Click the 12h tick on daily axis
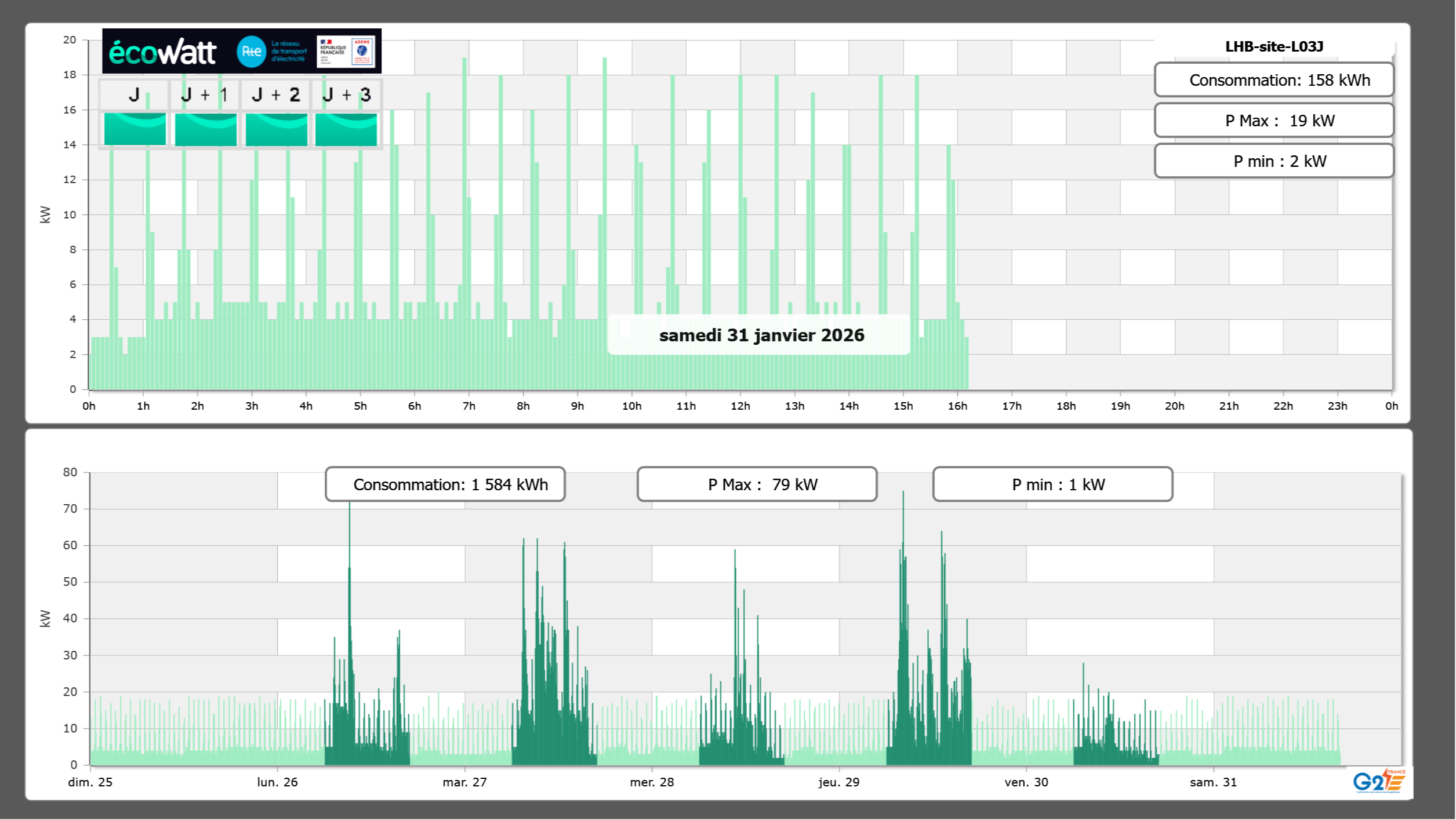Image resolution: width=1456 pixels, height=820 pixels. tap(740, 406)
